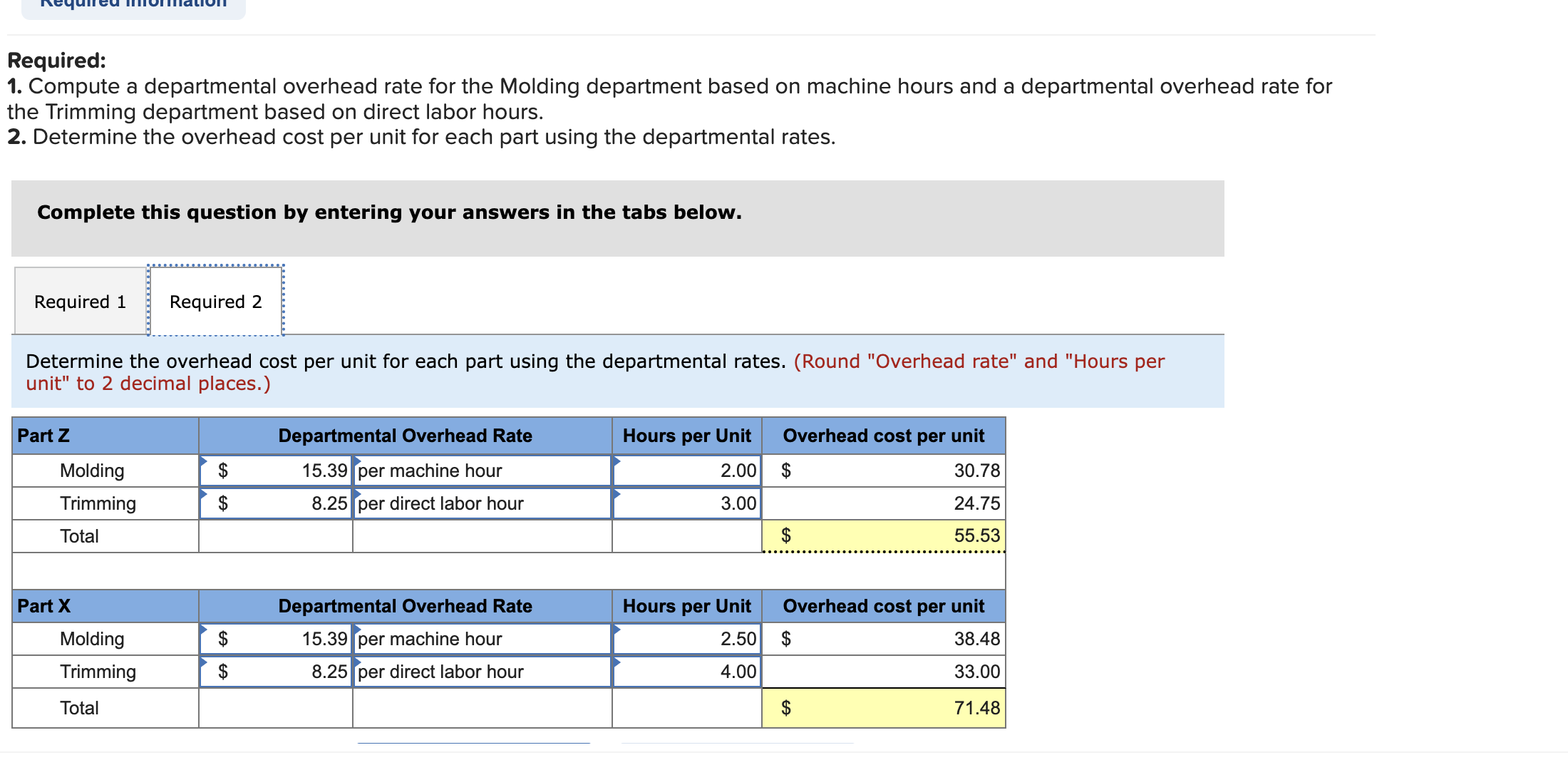
Task: Click the Required information button
Action: (133, 6)
